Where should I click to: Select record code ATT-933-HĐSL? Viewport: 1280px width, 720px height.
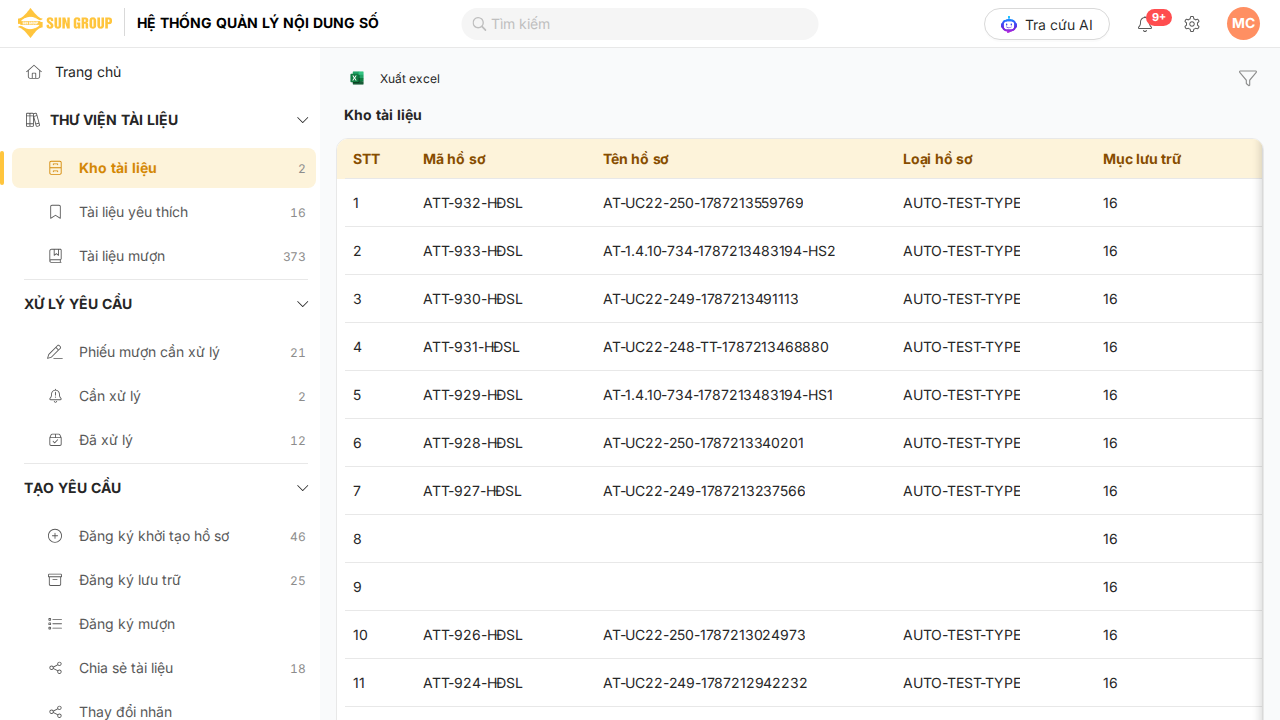[473, 251]
